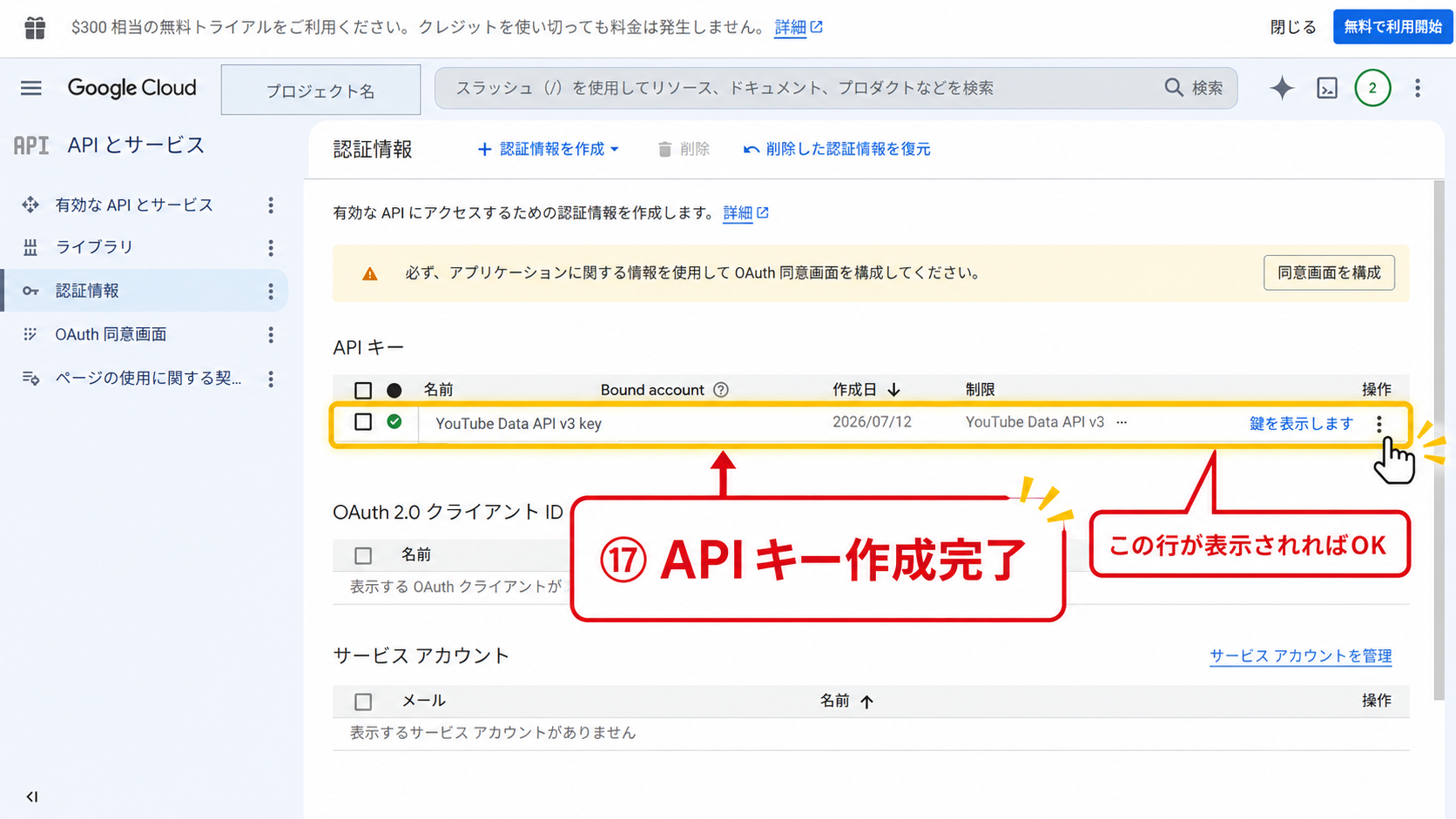Image resolution: width=1456 pixels, height=819 pixels.
Task: Open actions menu for YouTube API key row
Action: click(x=1379, y=424)
